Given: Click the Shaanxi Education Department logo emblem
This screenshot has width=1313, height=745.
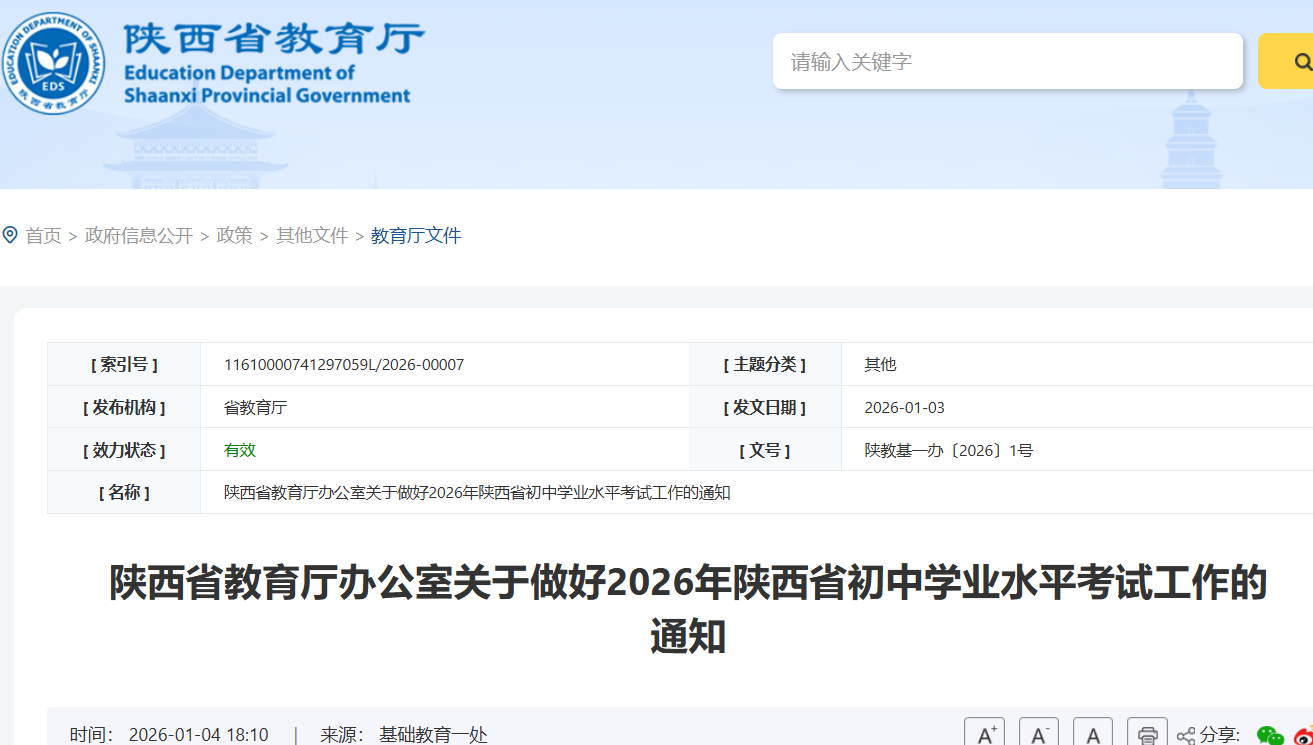Looking at the screenshot, I should [x=54, y=63].
